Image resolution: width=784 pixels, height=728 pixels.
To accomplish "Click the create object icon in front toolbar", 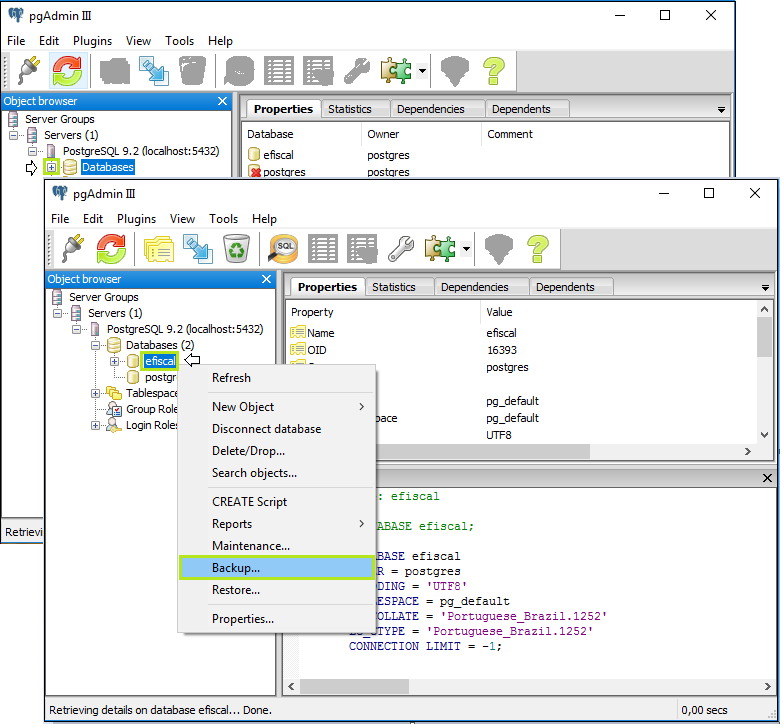I will click(x=198, y=248).
